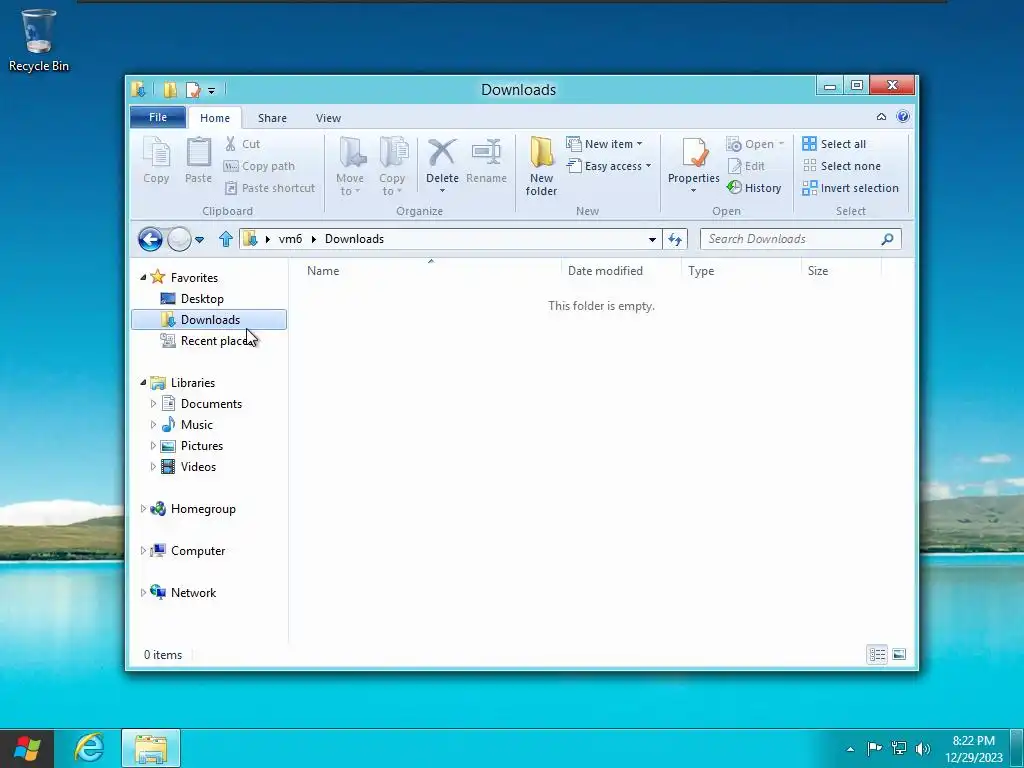1024x768 pixels.
Task: Open the Properties dropdown arrow
Action: pos(694,191)
